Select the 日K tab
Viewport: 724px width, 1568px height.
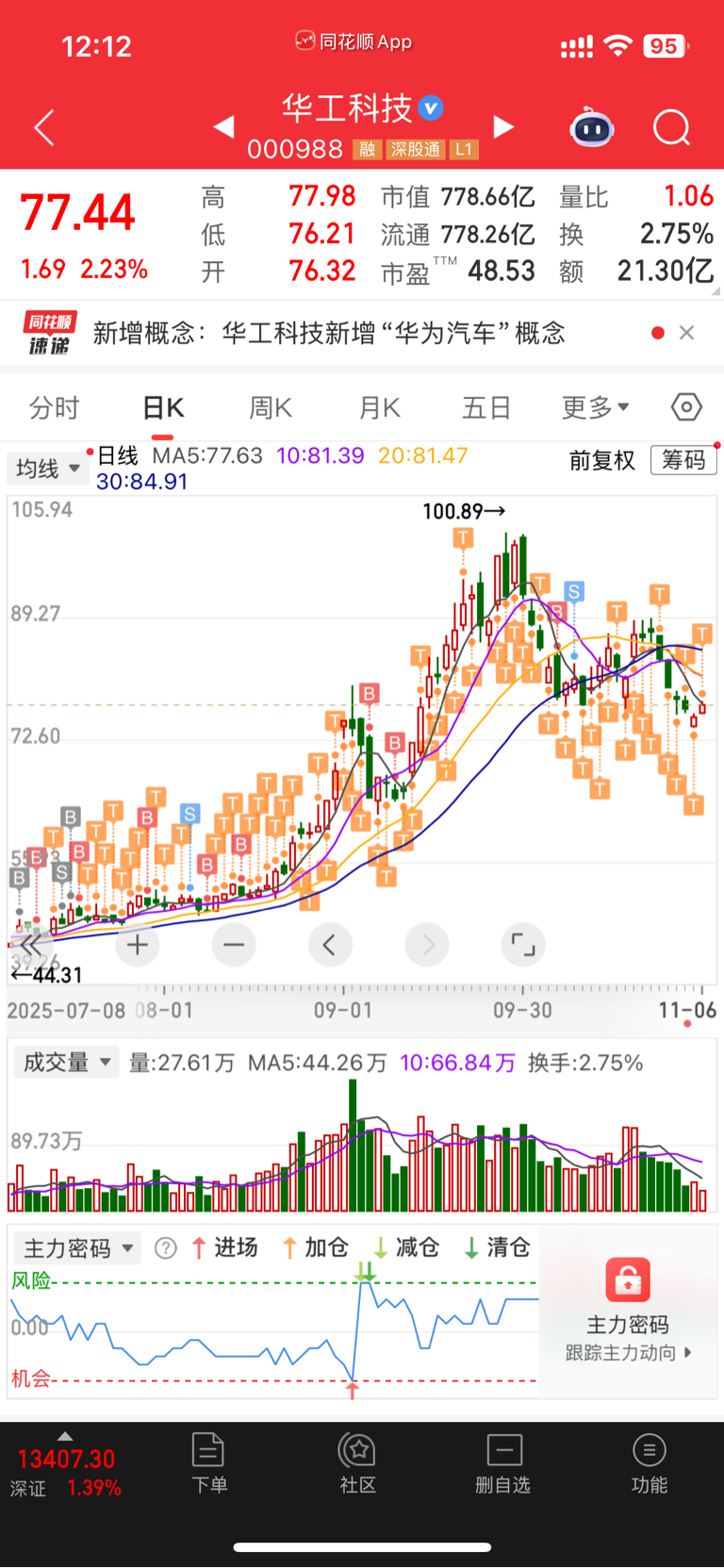(163, 407)
